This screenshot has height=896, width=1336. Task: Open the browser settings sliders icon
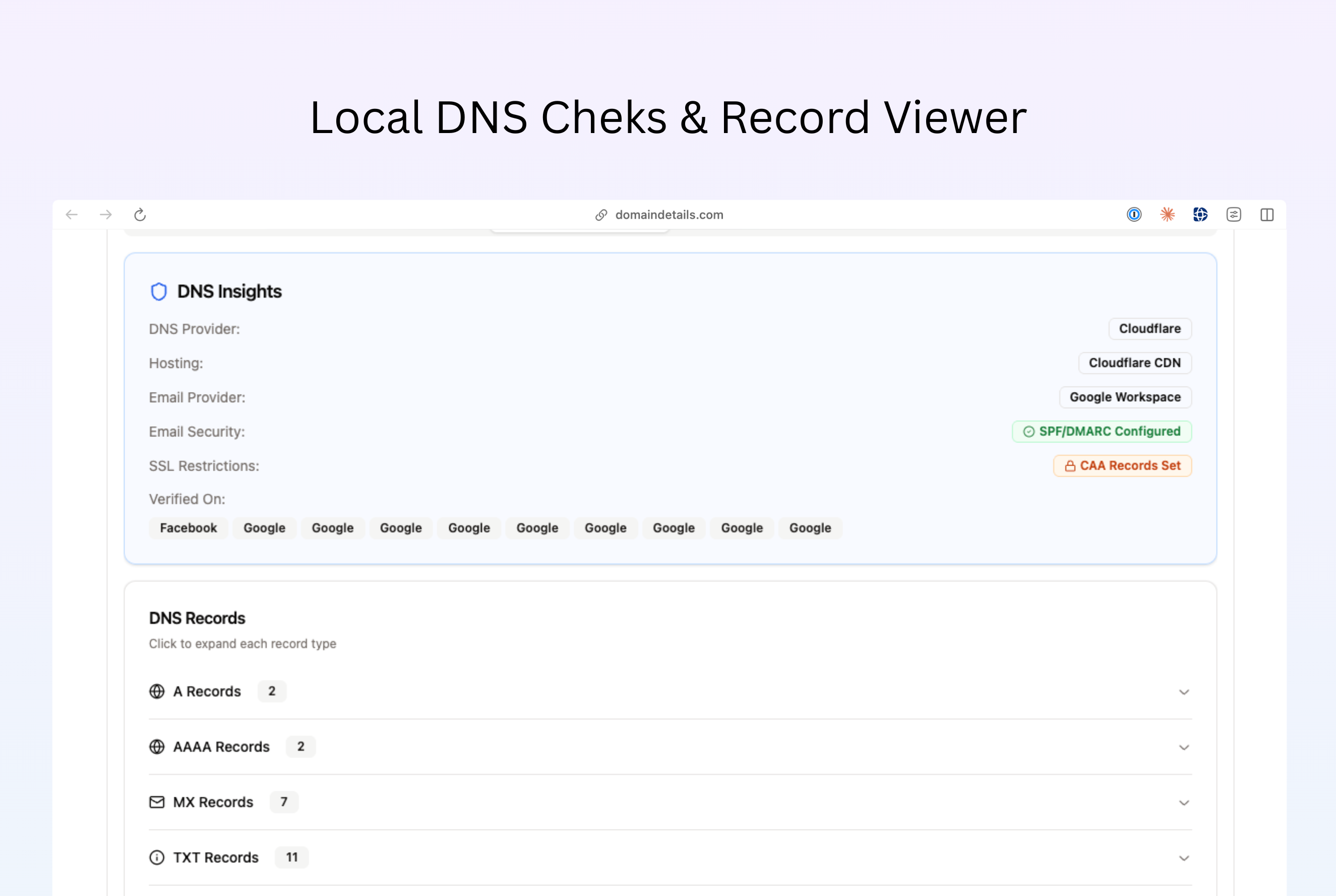[x=1234, y=215]
